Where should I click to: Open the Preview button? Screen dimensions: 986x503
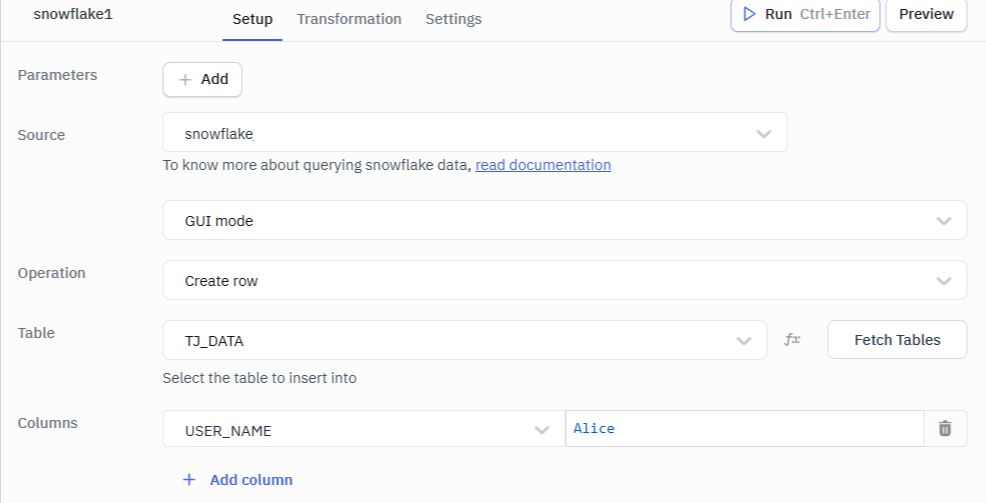click(926, 14)
